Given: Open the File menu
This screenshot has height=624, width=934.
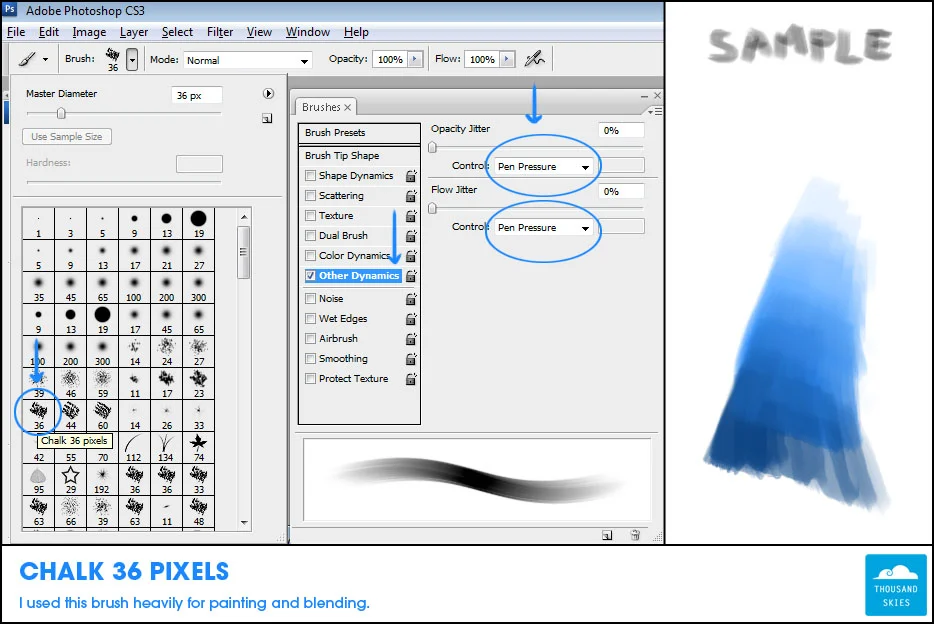Looking at the screenshot, I should click(16, 32).
